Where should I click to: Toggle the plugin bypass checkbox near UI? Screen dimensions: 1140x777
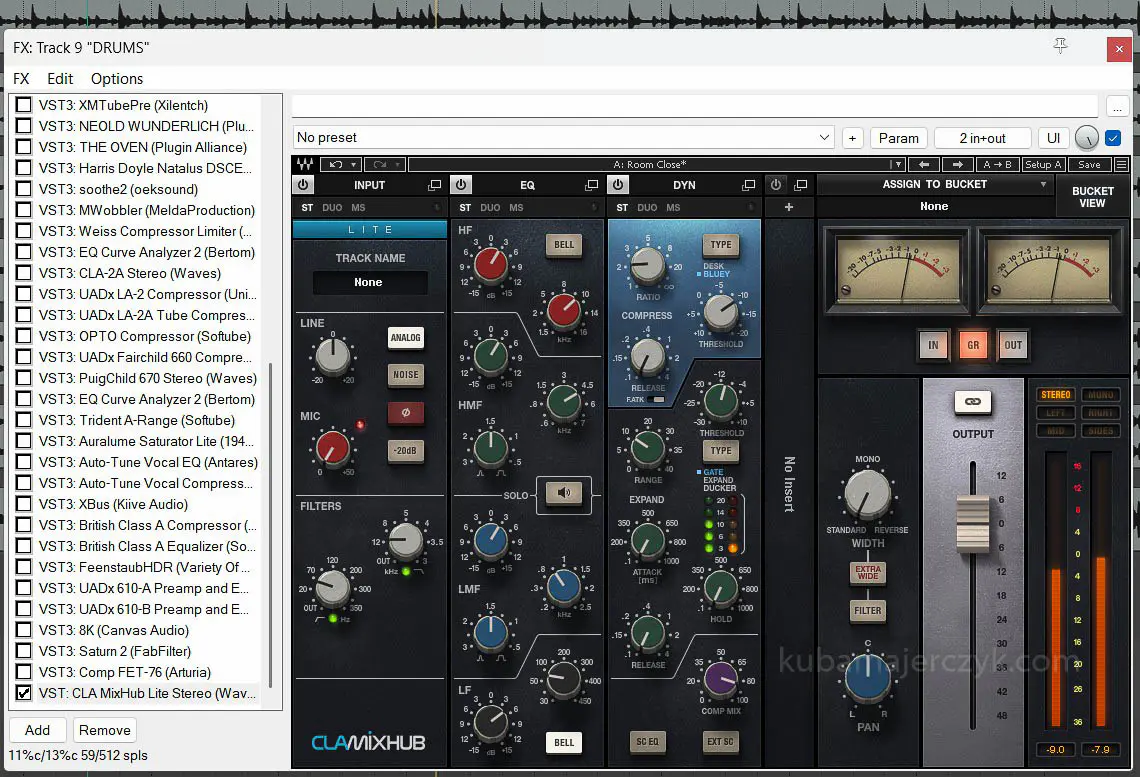pos(1113,138)
